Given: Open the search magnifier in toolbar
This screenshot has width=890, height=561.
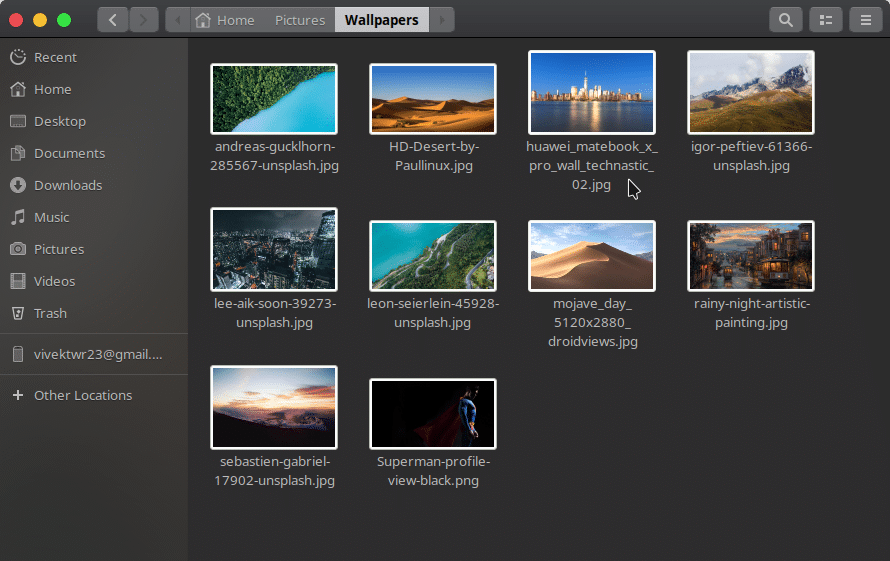Looking at the screenshot, I should [x=786, y=20].
